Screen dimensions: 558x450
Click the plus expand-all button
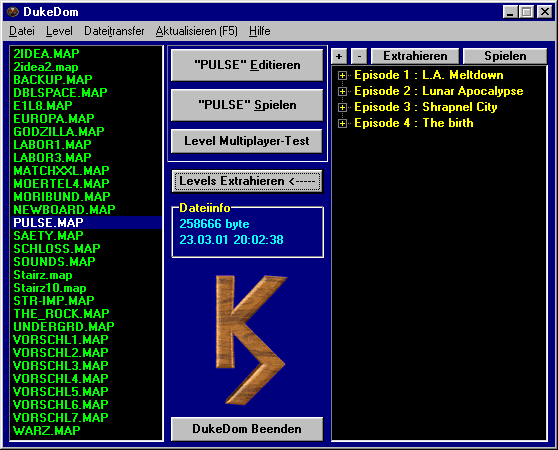click(x=339, y=56)
